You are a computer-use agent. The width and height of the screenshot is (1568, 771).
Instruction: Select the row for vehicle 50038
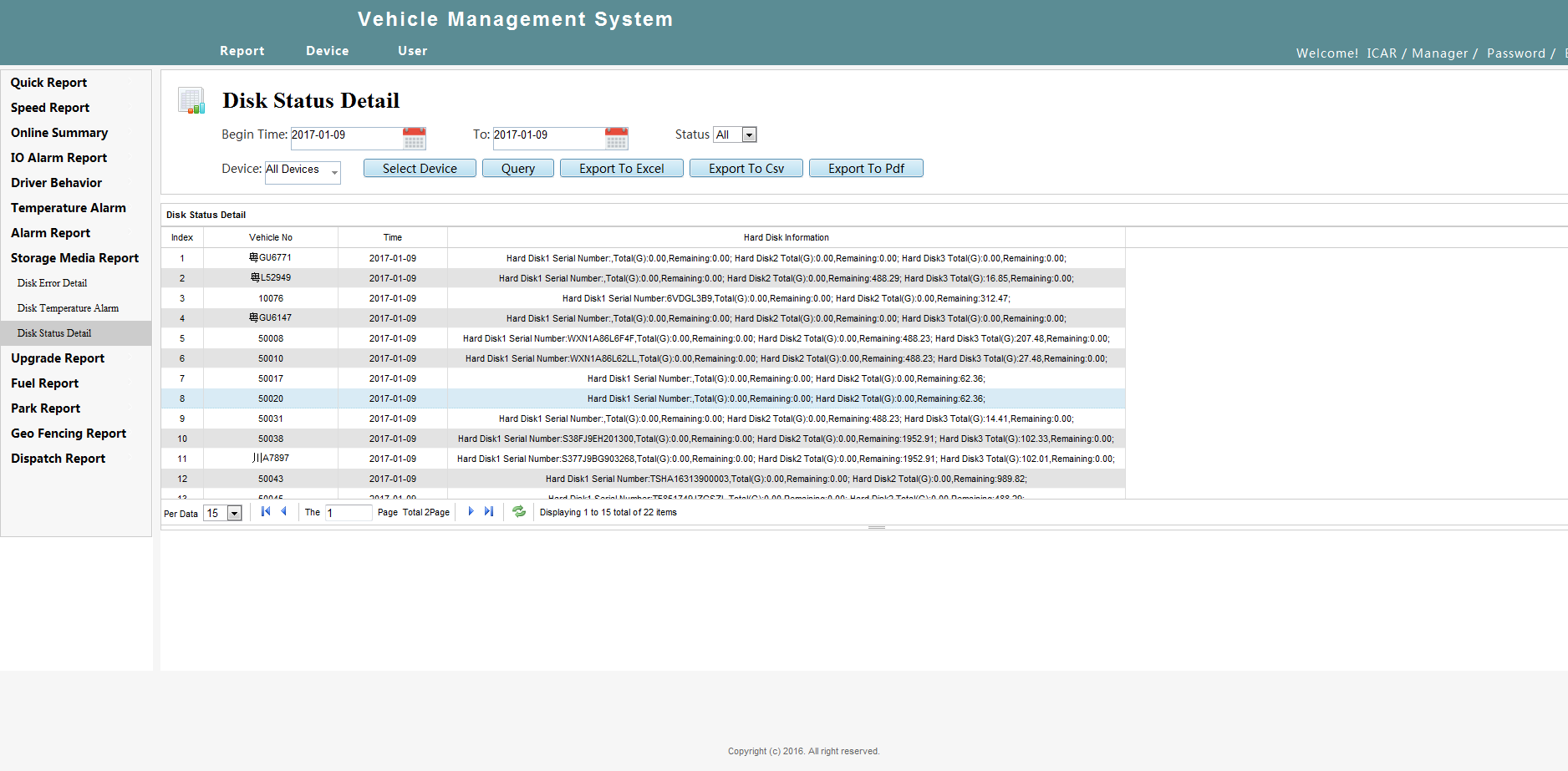270,439
